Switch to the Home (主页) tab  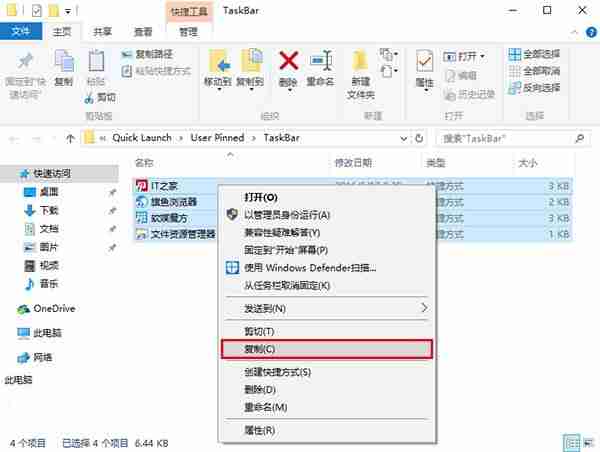62,31
